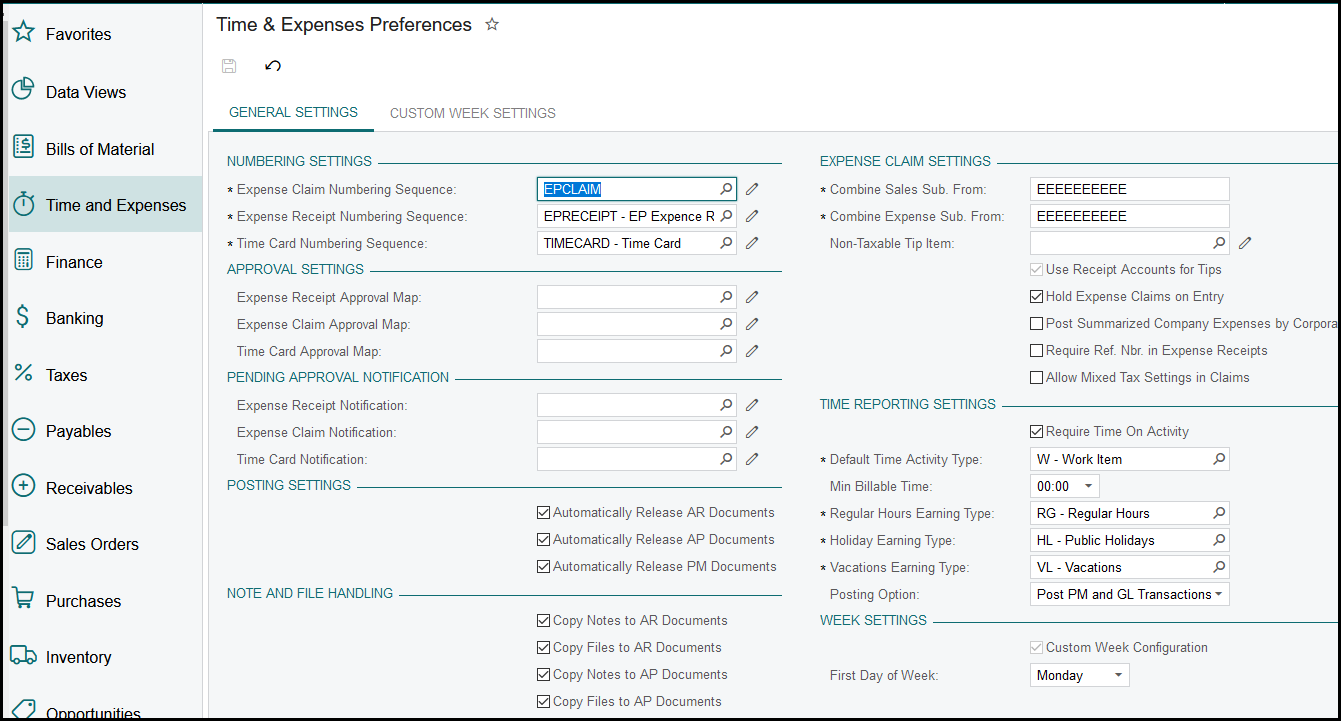1341x721 pixels.
Task: Toggle Automatically Release AP Documents checkbox
Action: [544, 540]
